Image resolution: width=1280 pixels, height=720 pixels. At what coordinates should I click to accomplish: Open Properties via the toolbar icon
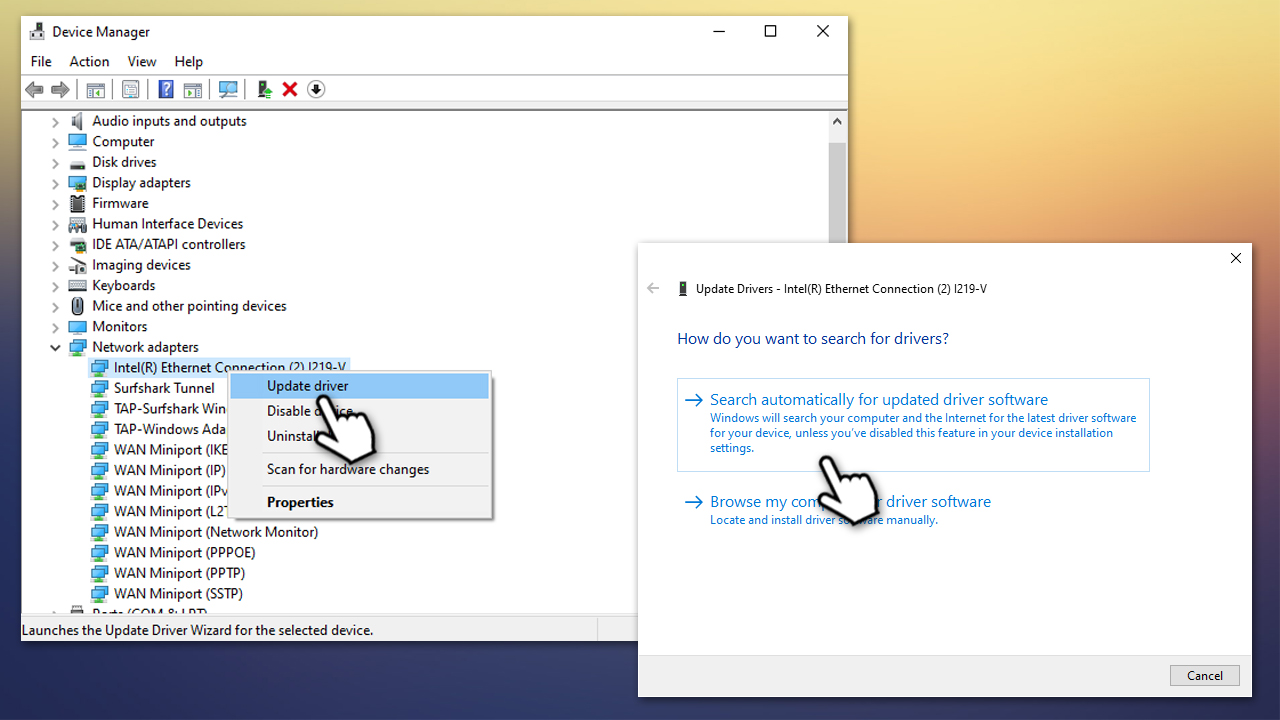(x=131, y=90)
